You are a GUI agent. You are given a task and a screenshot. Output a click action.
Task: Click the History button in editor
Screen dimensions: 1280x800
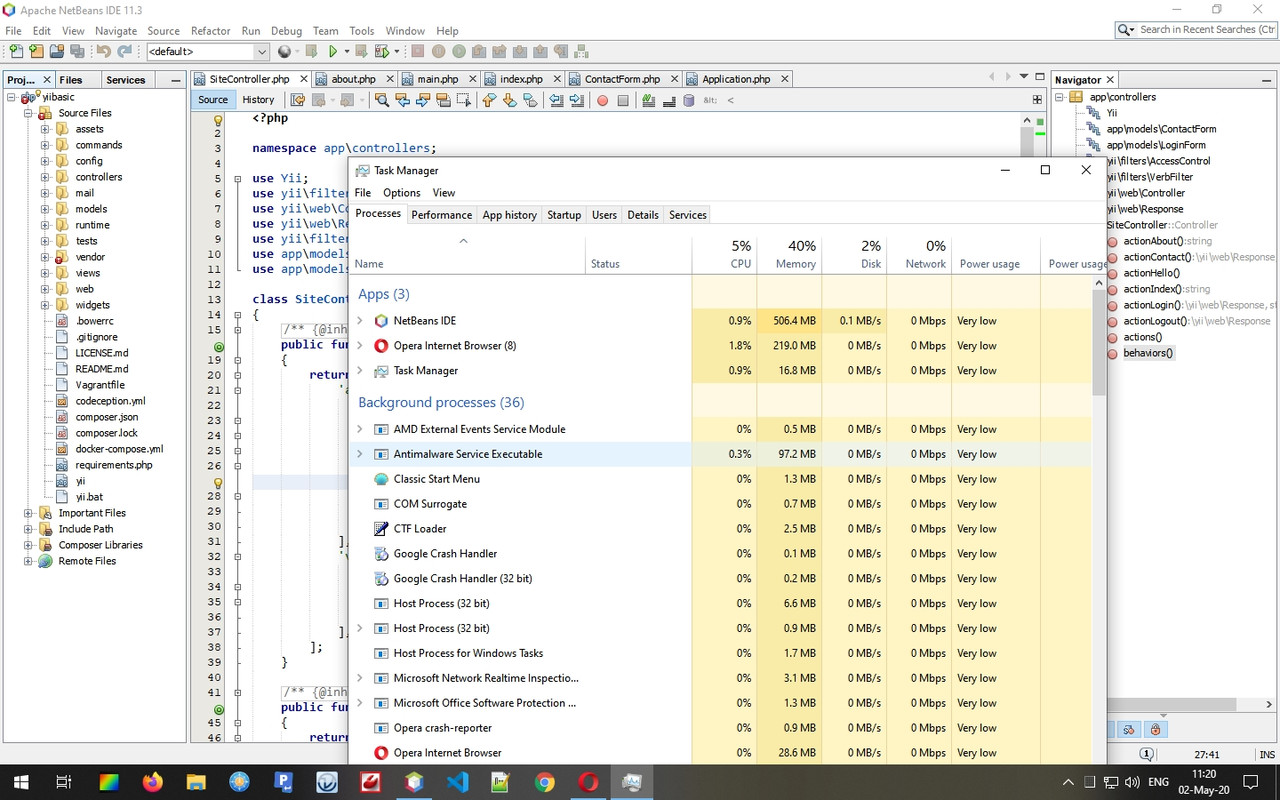pos(258,100)
